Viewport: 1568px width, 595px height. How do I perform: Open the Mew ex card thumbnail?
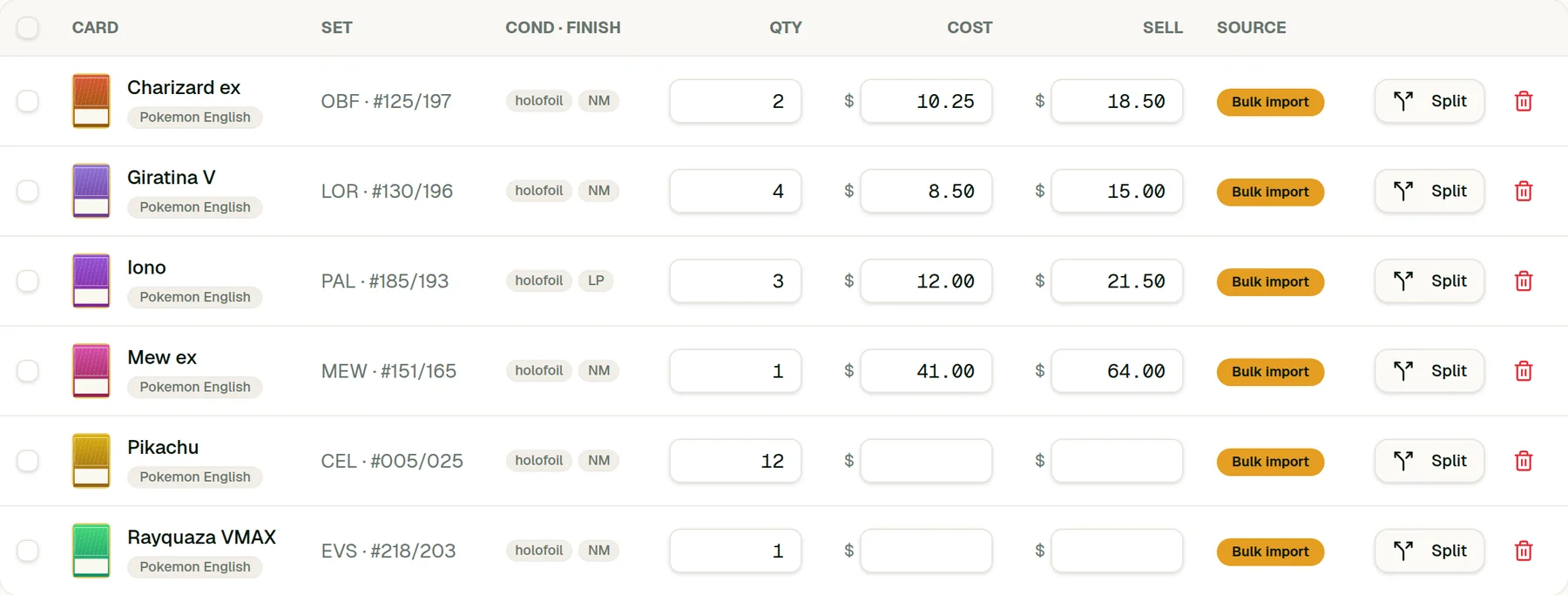(x=91, y=371)
